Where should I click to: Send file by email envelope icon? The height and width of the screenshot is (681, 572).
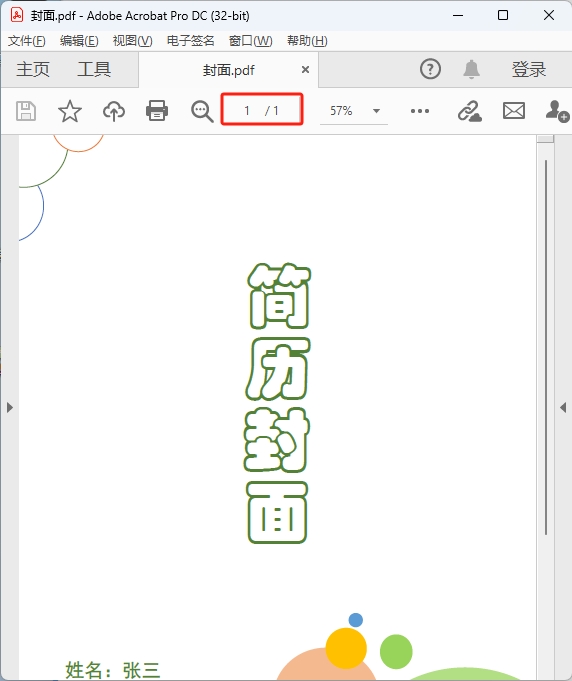(514, 111)
